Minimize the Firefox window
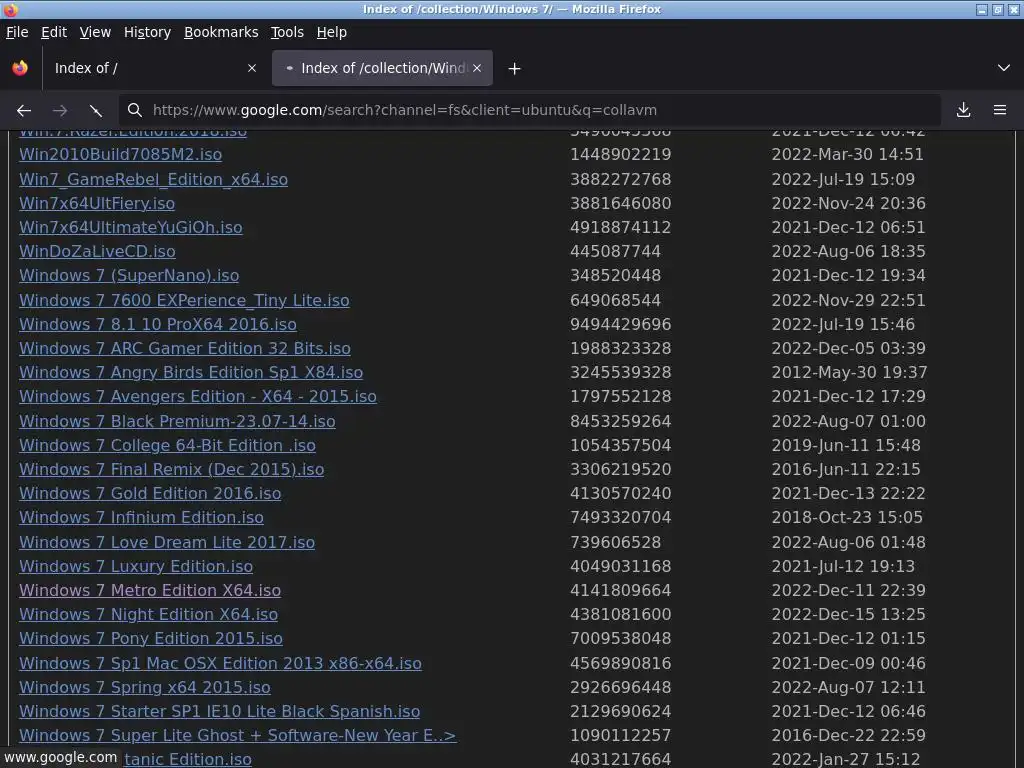 click(x=982, y=9)
